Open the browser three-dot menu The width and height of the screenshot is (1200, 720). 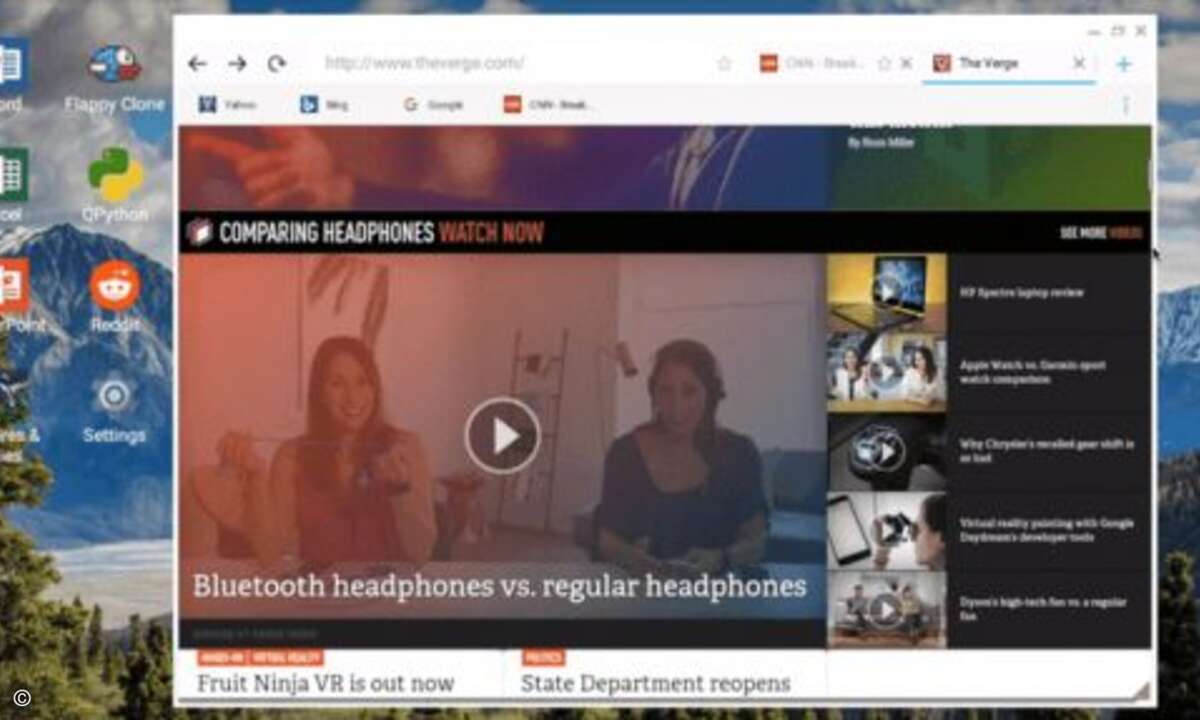(1126, 104)
